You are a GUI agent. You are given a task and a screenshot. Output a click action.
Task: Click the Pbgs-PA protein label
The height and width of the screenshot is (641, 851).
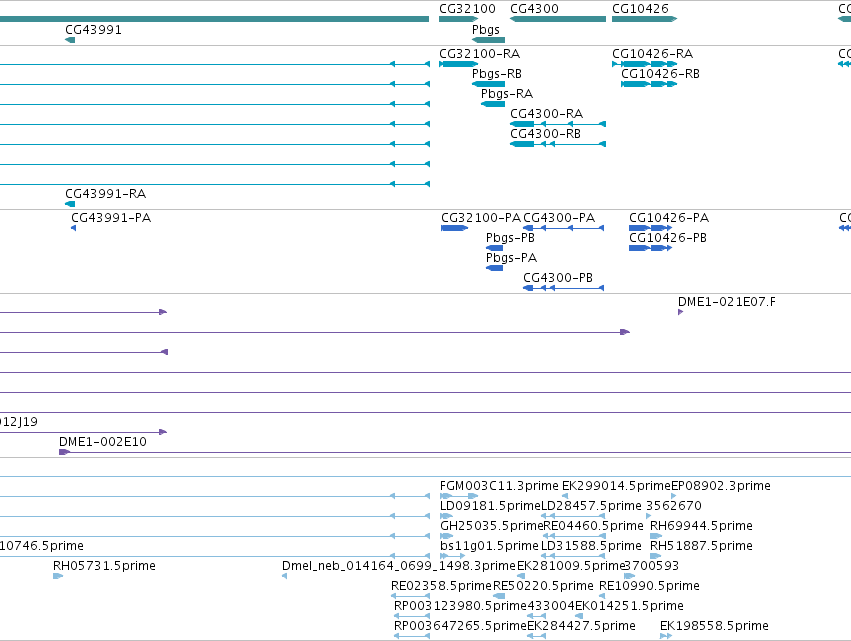coord(511,258)
